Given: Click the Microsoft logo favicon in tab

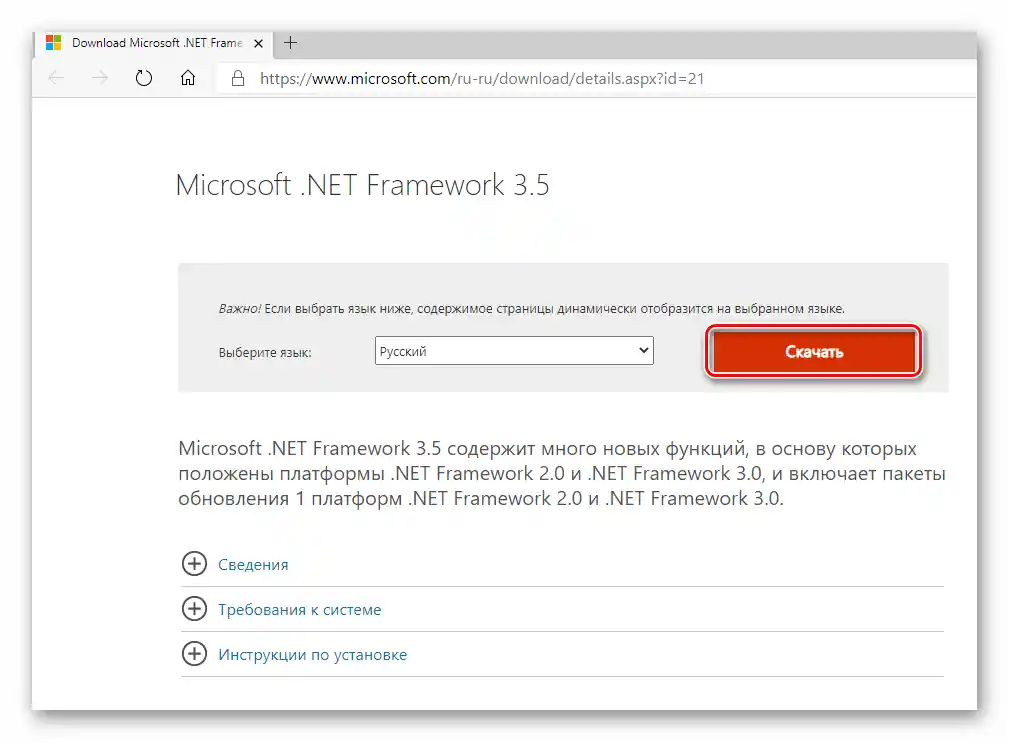Looking at the screenshot, I should 53,43.
